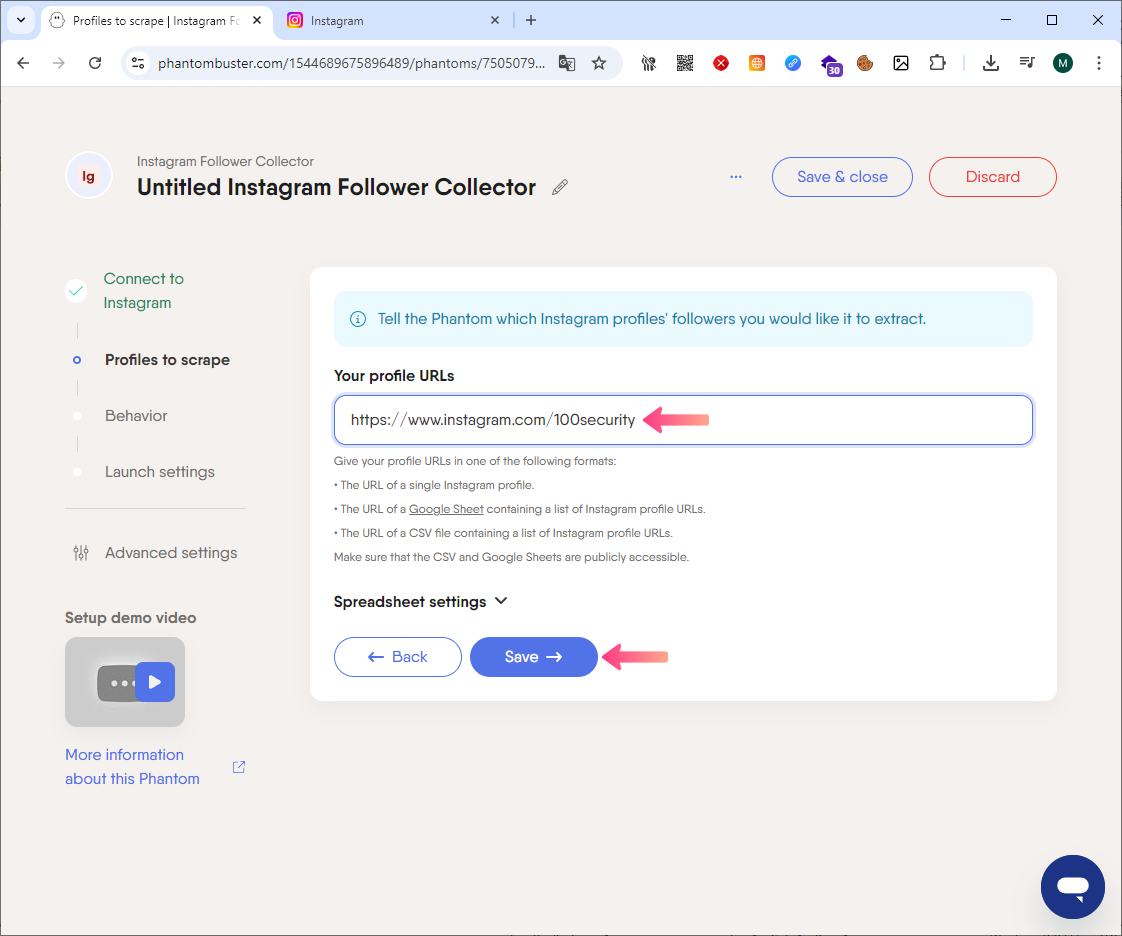The image size is (1122, 936).
Task: Click the Untitled Instagram Follower Collector title
Action: 336,187
